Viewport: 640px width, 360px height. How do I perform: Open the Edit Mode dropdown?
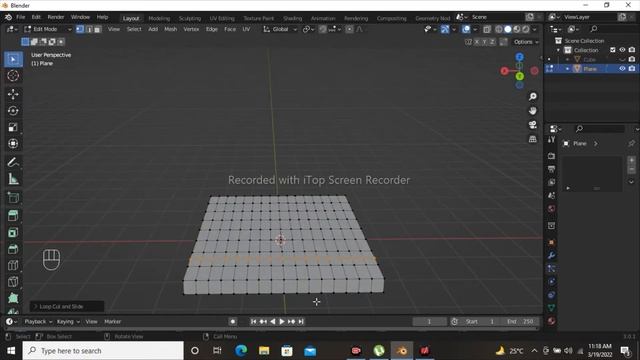click(48, 29)
